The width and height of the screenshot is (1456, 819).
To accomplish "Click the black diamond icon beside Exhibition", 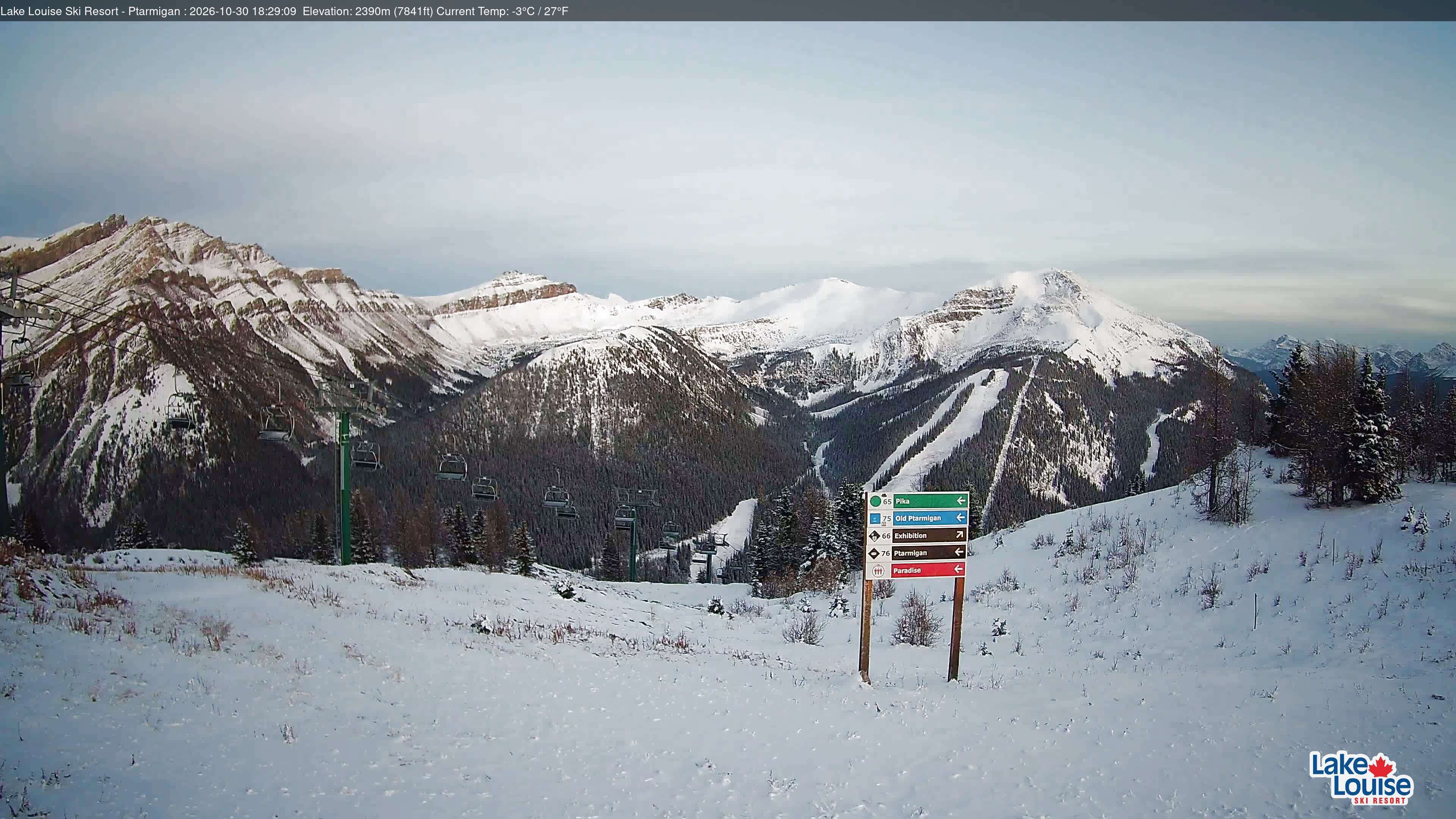I will 875,537.
